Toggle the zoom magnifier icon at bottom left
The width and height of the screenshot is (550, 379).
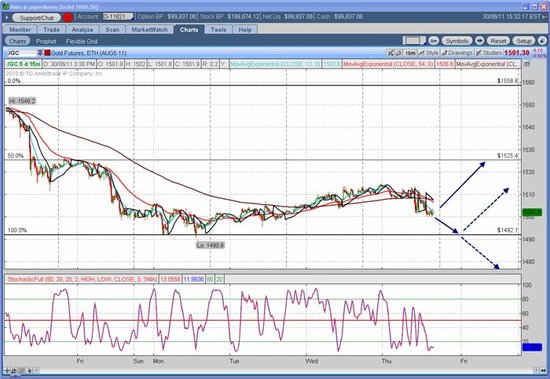pos(14,370)
